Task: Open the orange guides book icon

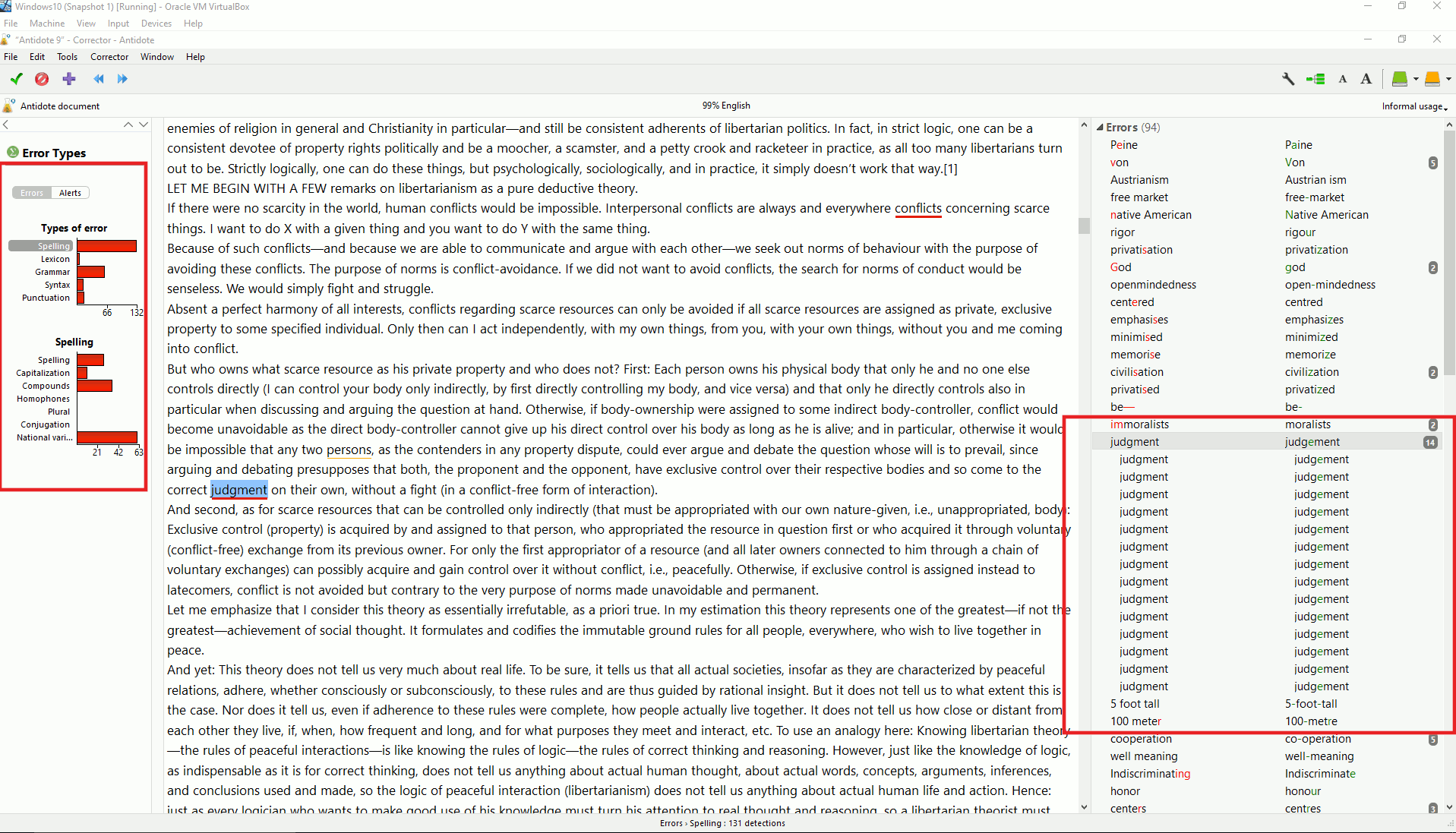Action: 1432,79
